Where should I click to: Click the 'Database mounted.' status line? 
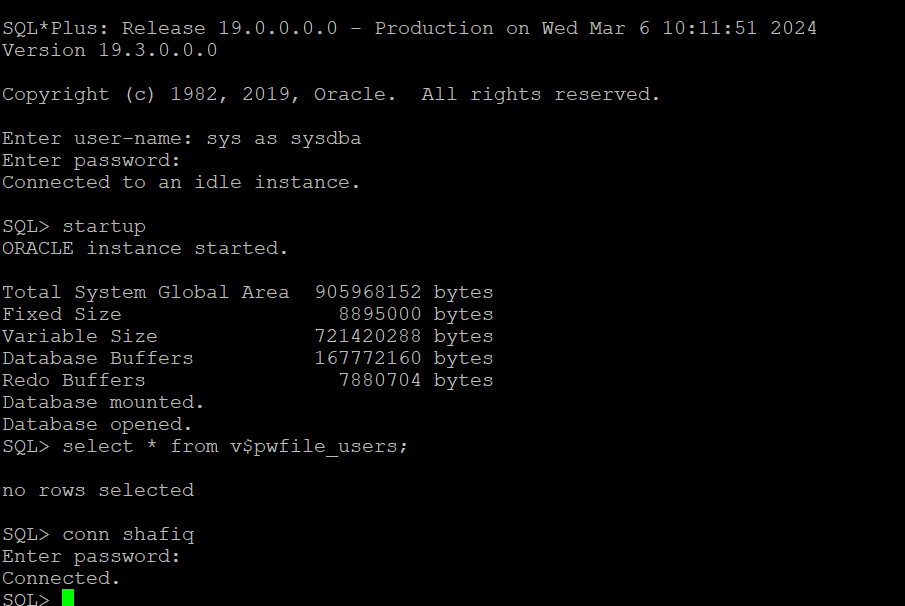click(x=103, y=402)
